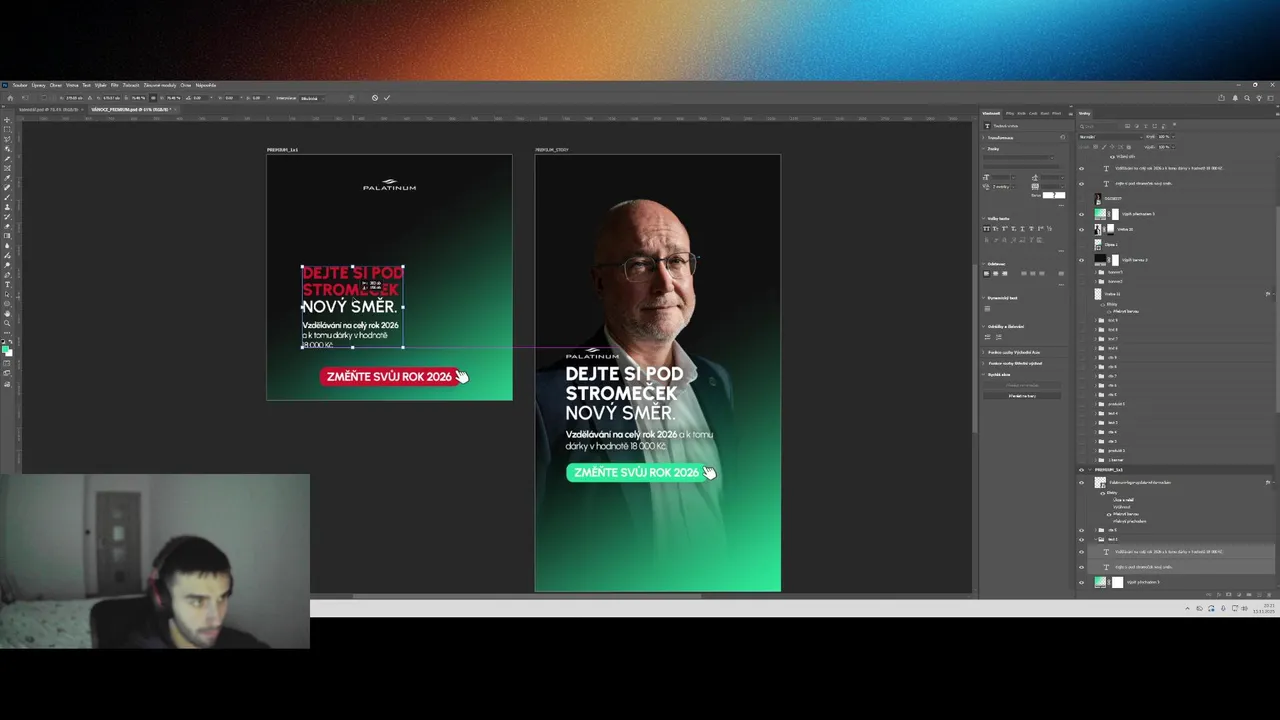
Task: Click the canvas horizontal scrollbar
Action: (x=526, y=596)
